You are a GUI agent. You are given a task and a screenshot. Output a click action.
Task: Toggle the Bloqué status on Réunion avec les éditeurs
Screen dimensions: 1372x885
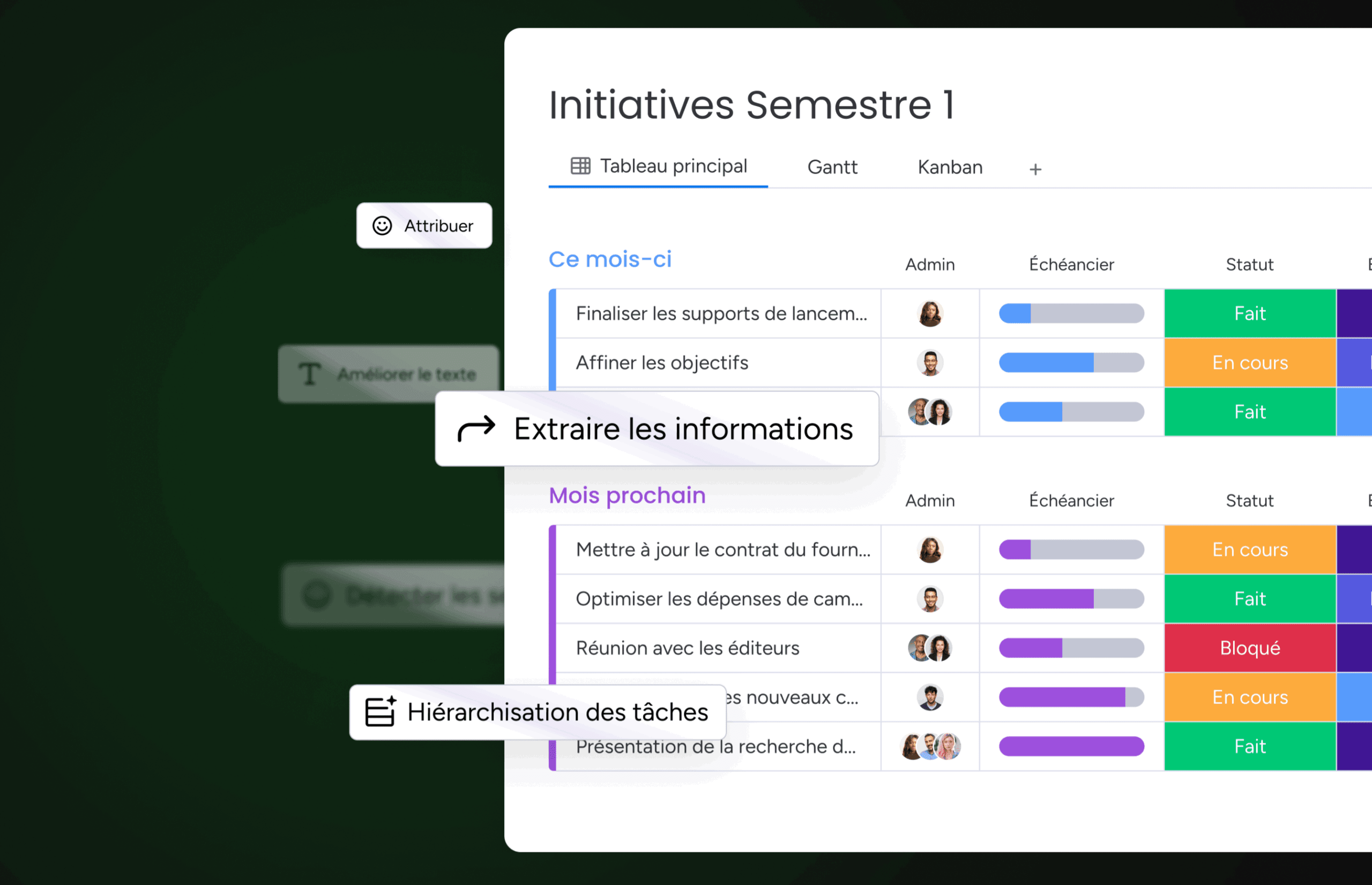coord(1250,648)
